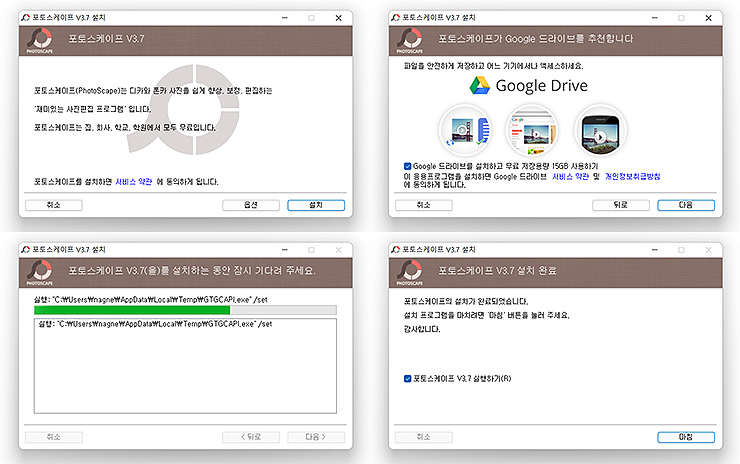This screenshot has height=464, width=740.
Task: Open Google Drive 서비스 약관 link
Action: click(x=571, y=177)
